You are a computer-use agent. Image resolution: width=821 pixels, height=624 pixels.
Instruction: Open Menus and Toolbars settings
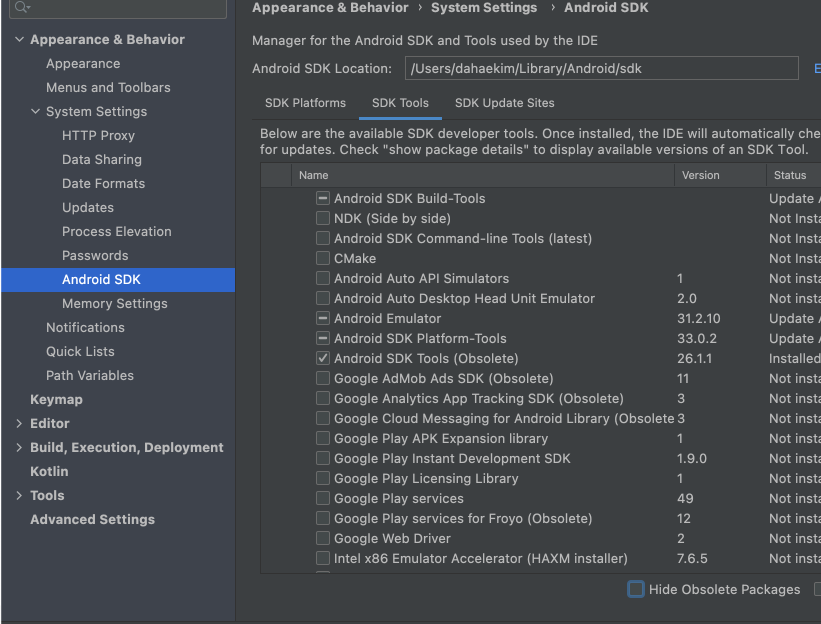pos(108,87)
